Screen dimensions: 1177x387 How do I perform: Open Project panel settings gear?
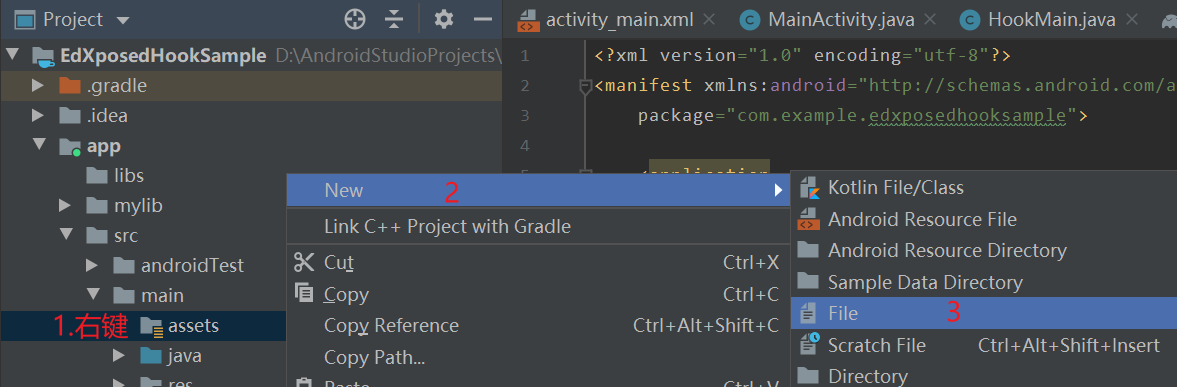click(444, 20)
